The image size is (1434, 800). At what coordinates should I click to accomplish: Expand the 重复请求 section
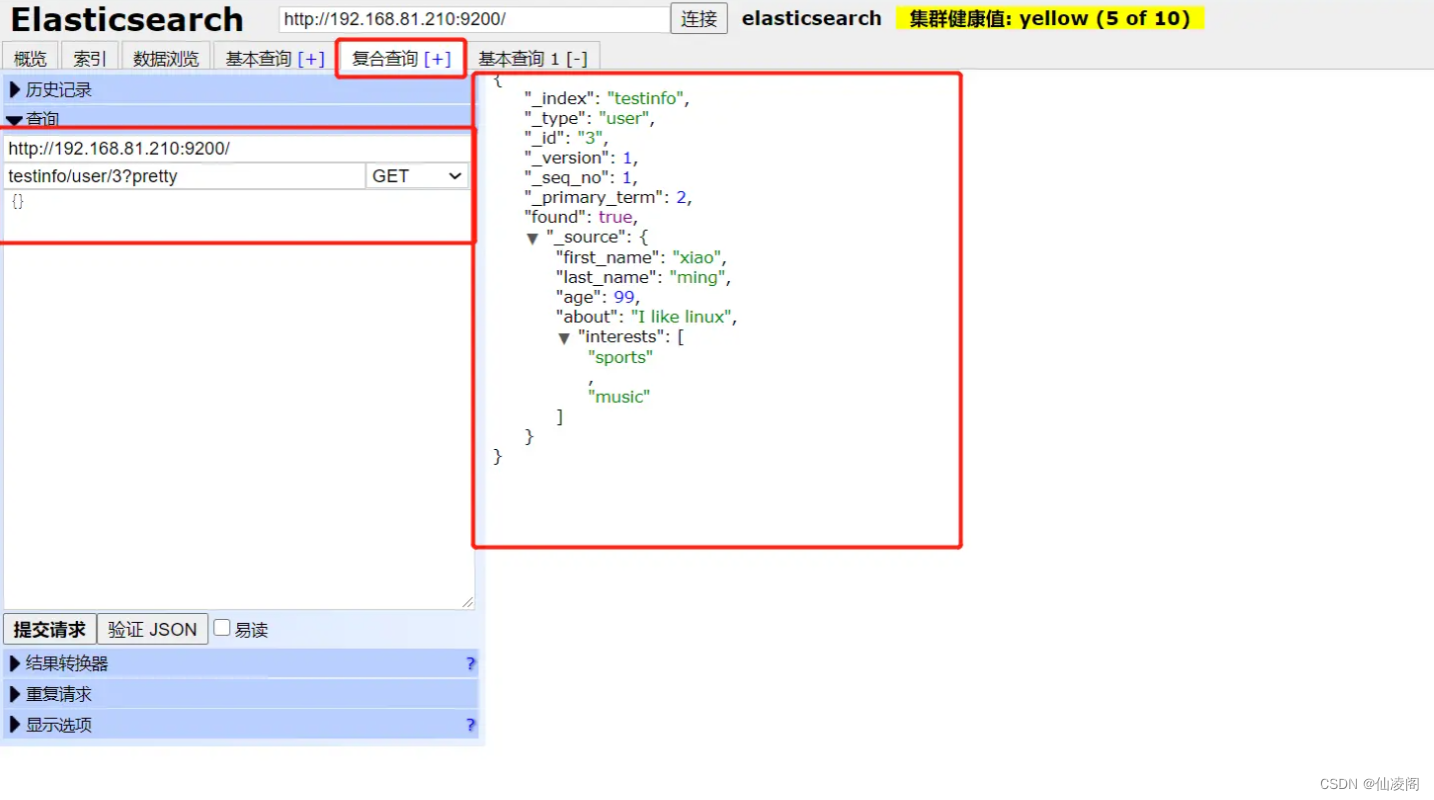241,694
